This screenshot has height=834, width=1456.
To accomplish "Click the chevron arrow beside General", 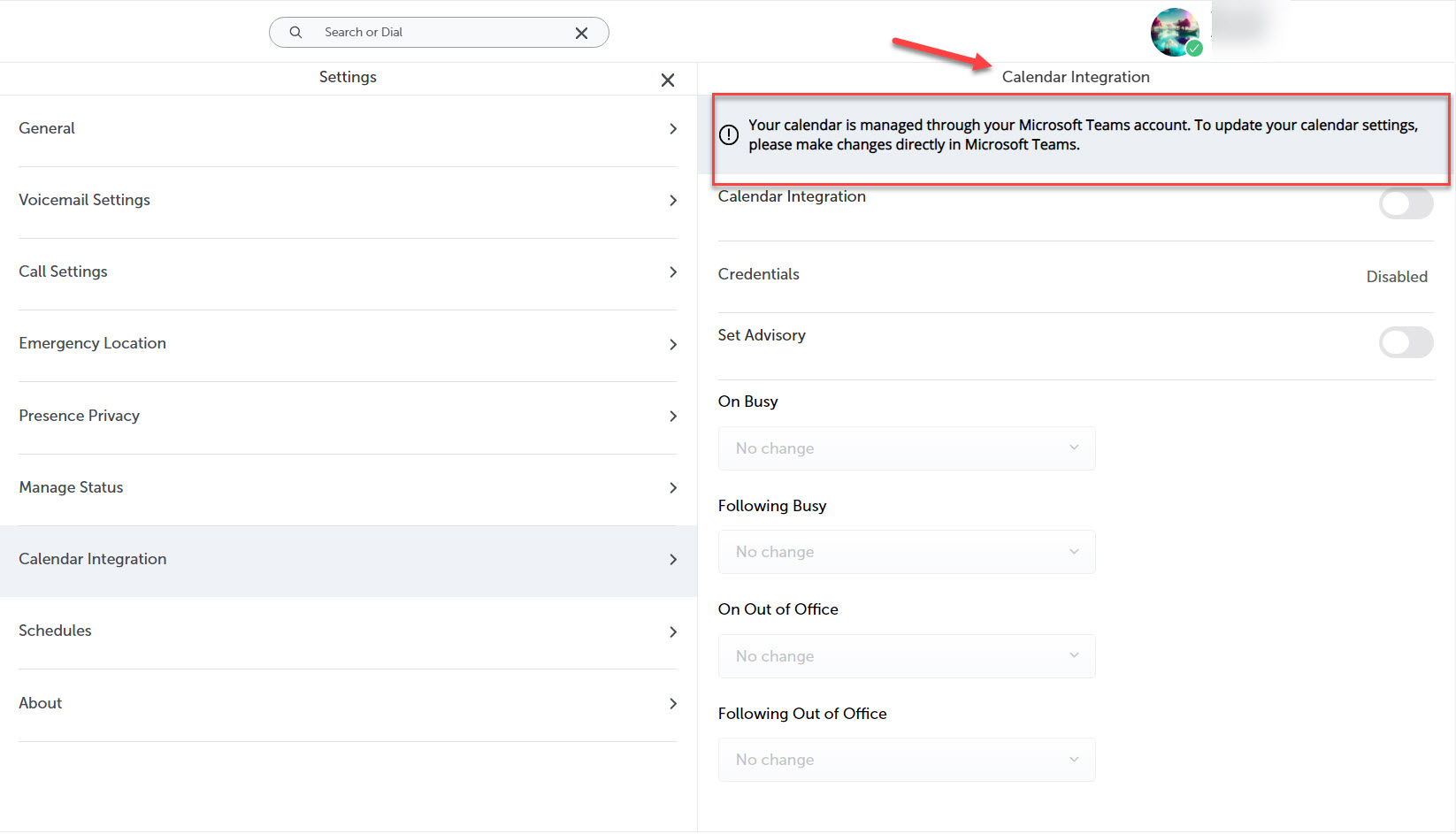I will [x=673, y=129].
